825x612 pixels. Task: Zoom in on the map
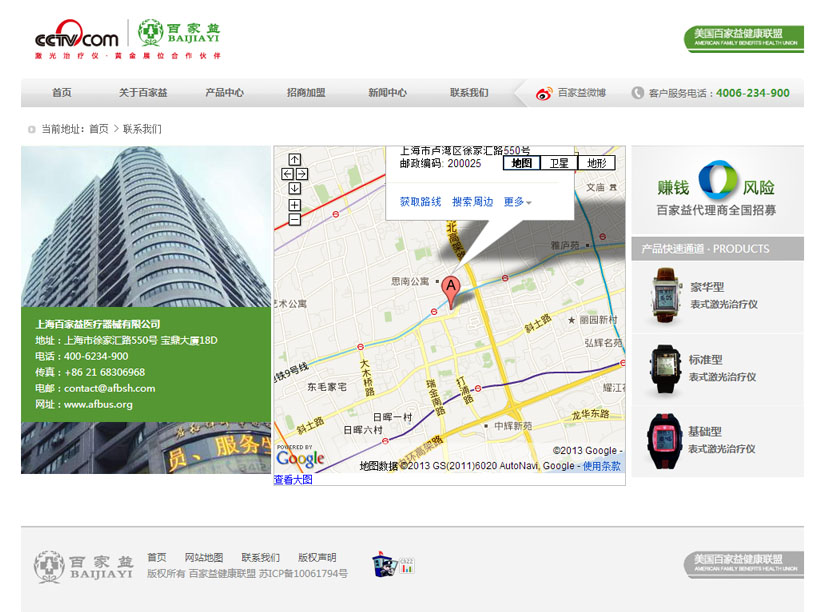pos(295,205)
